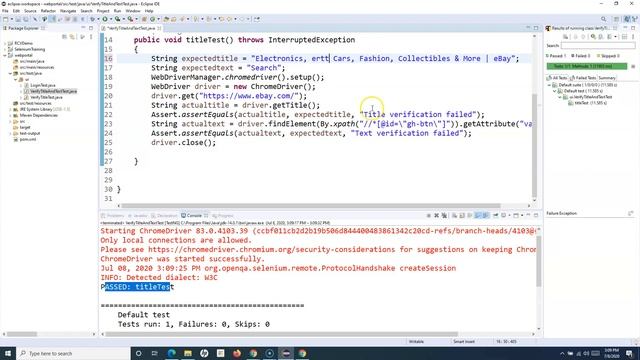The width and height of the screenshot is (640, 360).
Task: Click the Debug toolbar icon
Action: 93,19
